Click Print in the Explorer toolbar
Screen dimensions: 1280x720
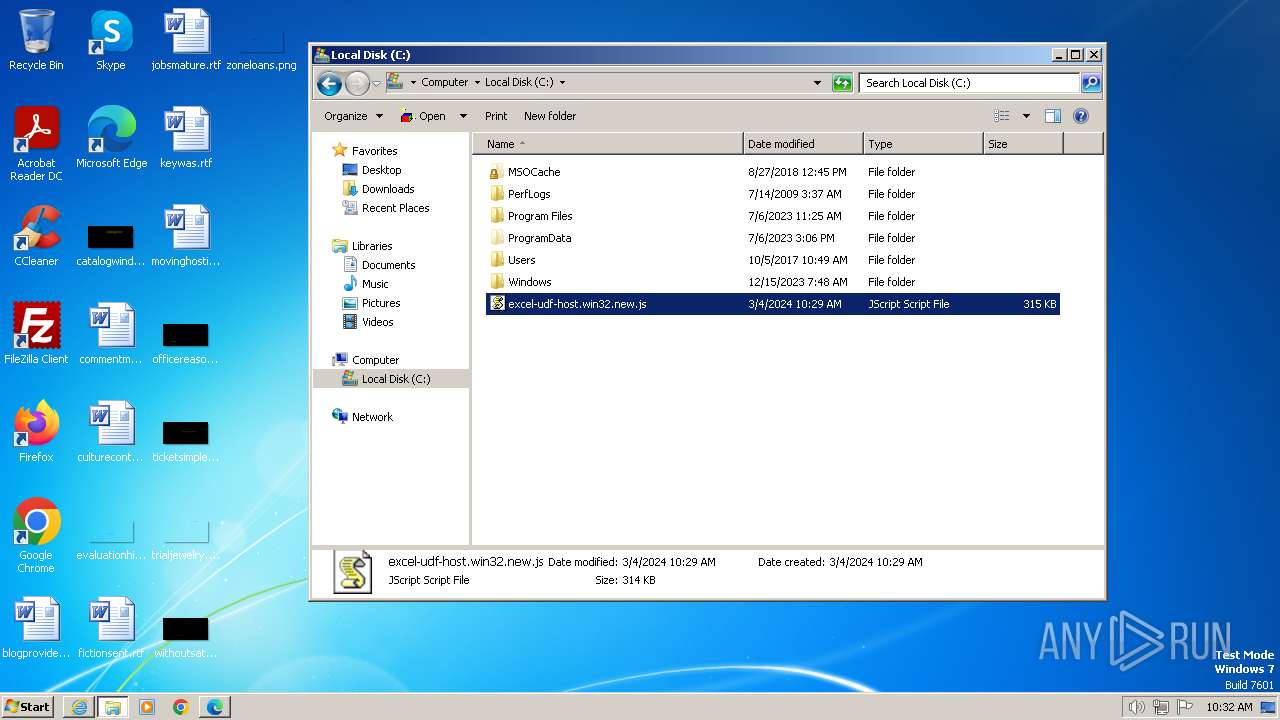[496, 116]
